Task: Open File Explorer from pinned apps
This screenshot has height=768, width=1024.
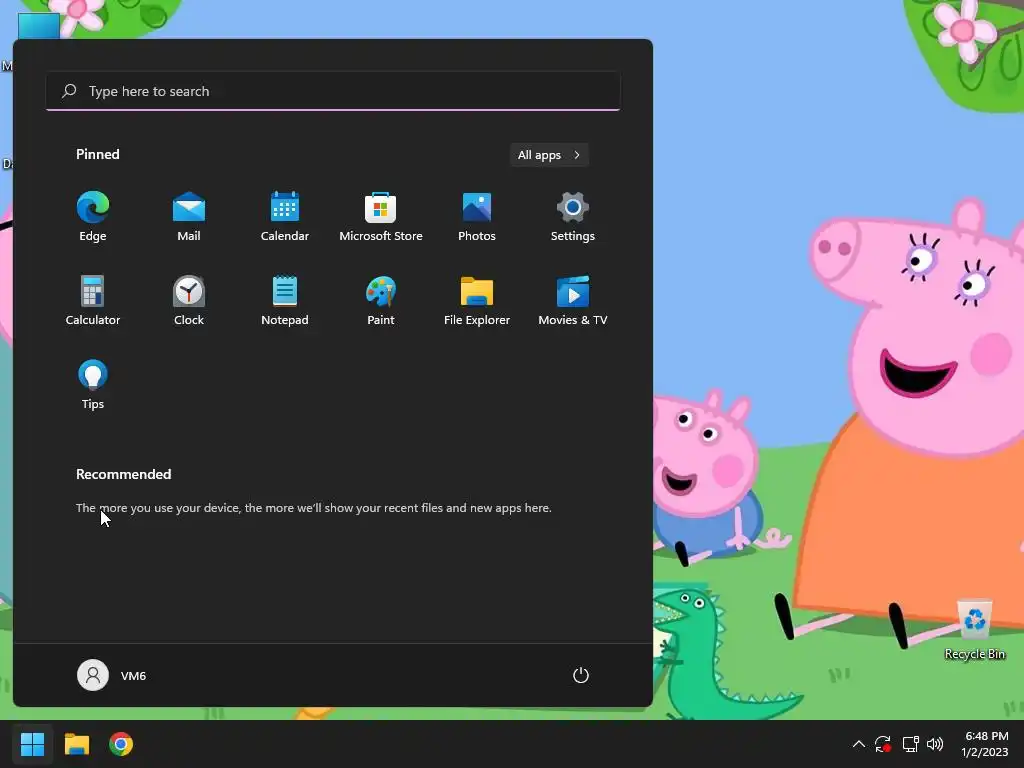Action: (477, 300)
